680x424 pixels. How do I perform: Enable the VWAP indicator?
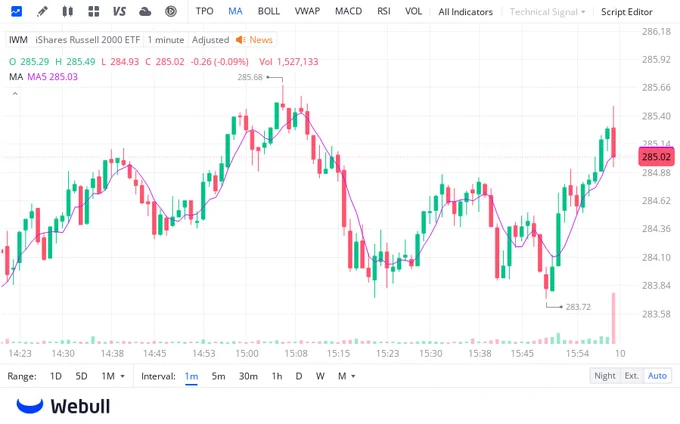pos(307,11)
